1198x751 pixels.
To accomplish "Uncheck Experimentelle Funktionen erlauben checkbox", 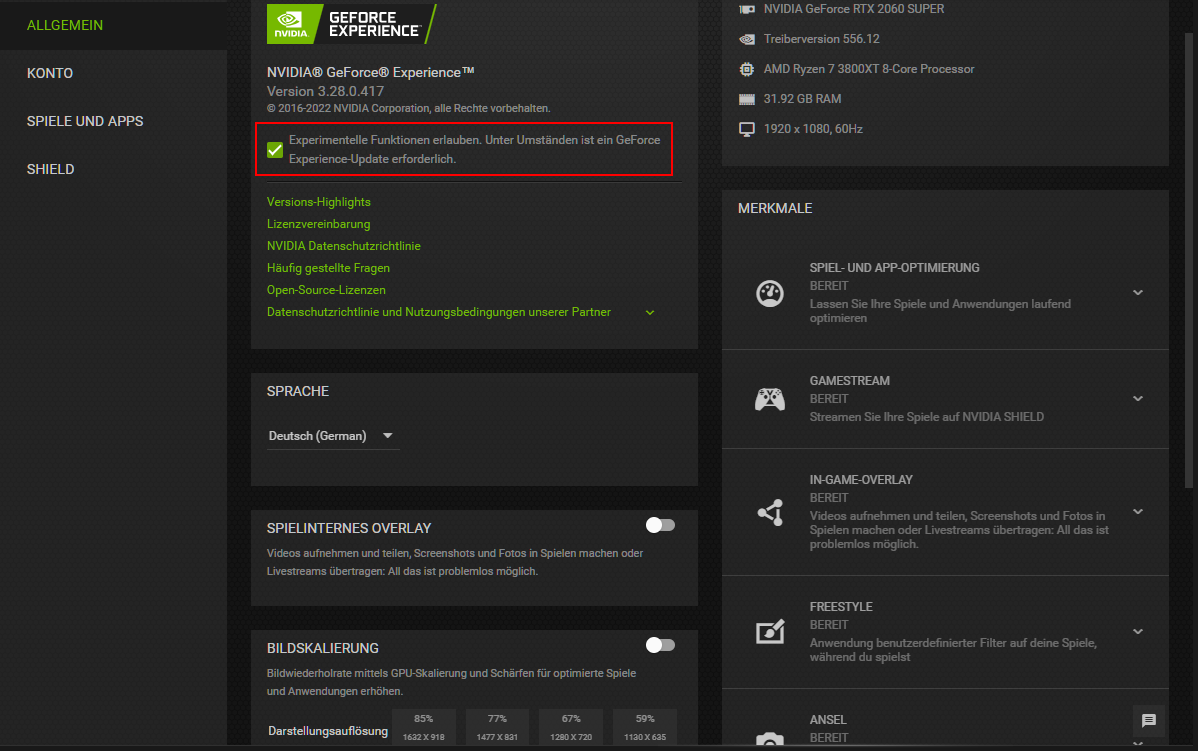I will (275, 150).
